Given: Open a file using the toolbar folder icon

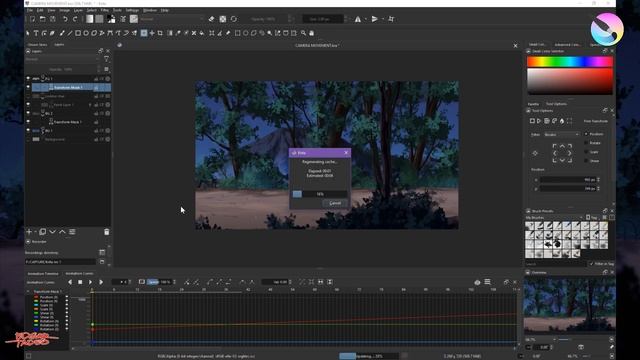Looking at the screenshot, I should point(42,19).
